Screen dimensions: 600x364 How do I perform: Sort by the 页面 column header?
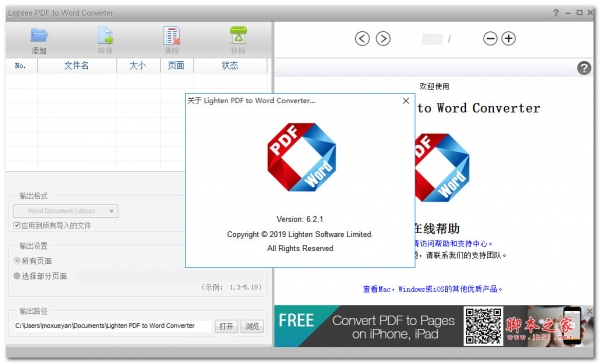177,66
